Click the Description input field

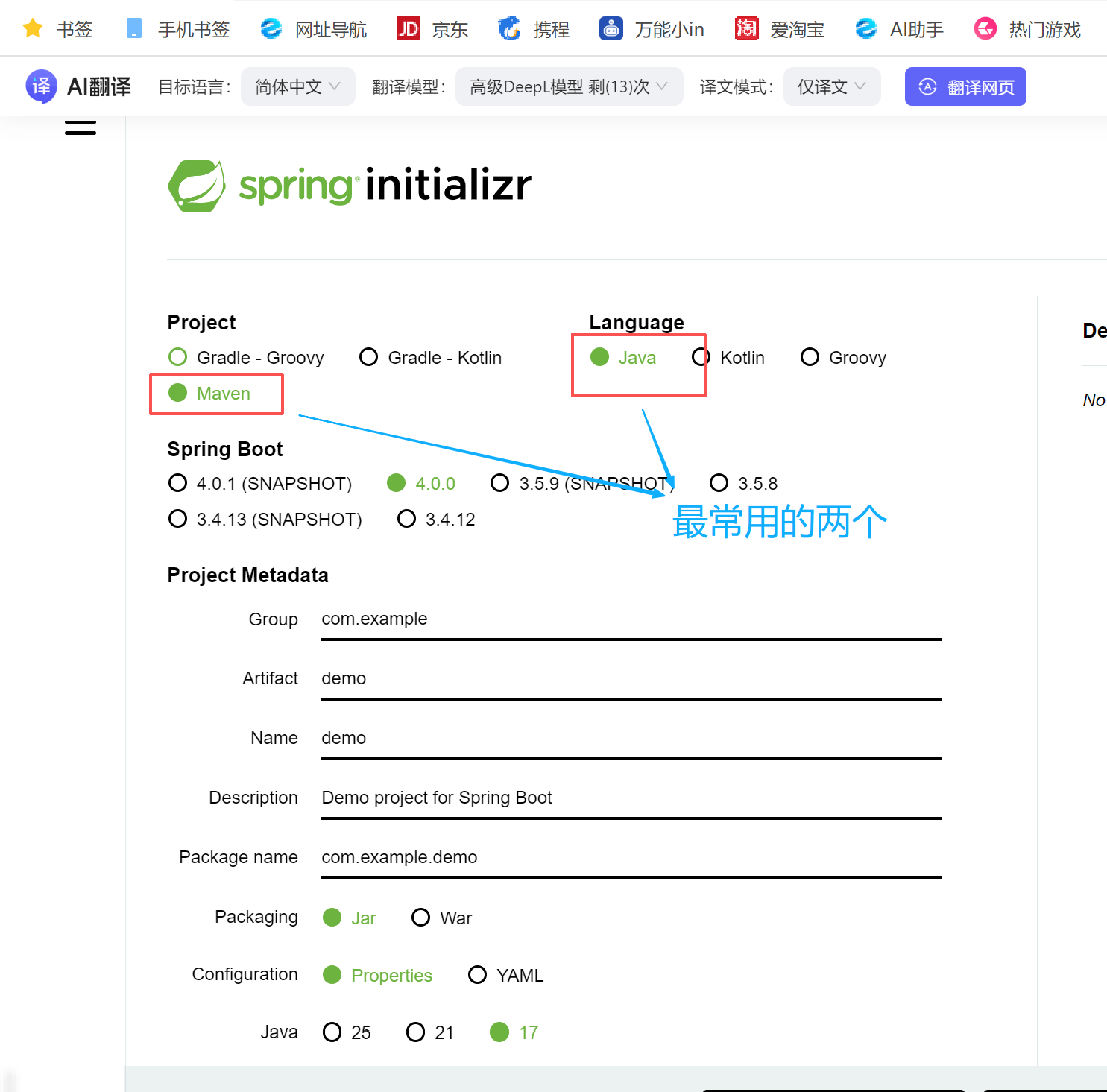(631, 799)
